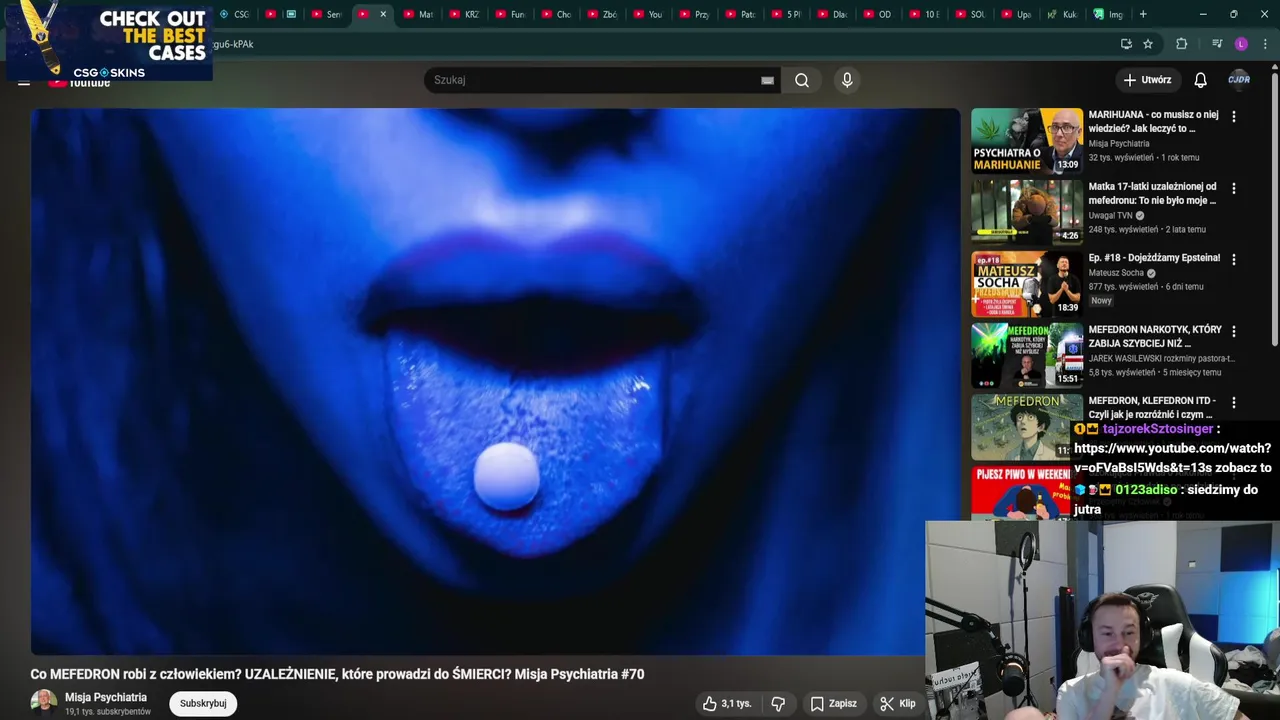
Task: Open a new browser tab with plus
Action: pos(1143,14)
